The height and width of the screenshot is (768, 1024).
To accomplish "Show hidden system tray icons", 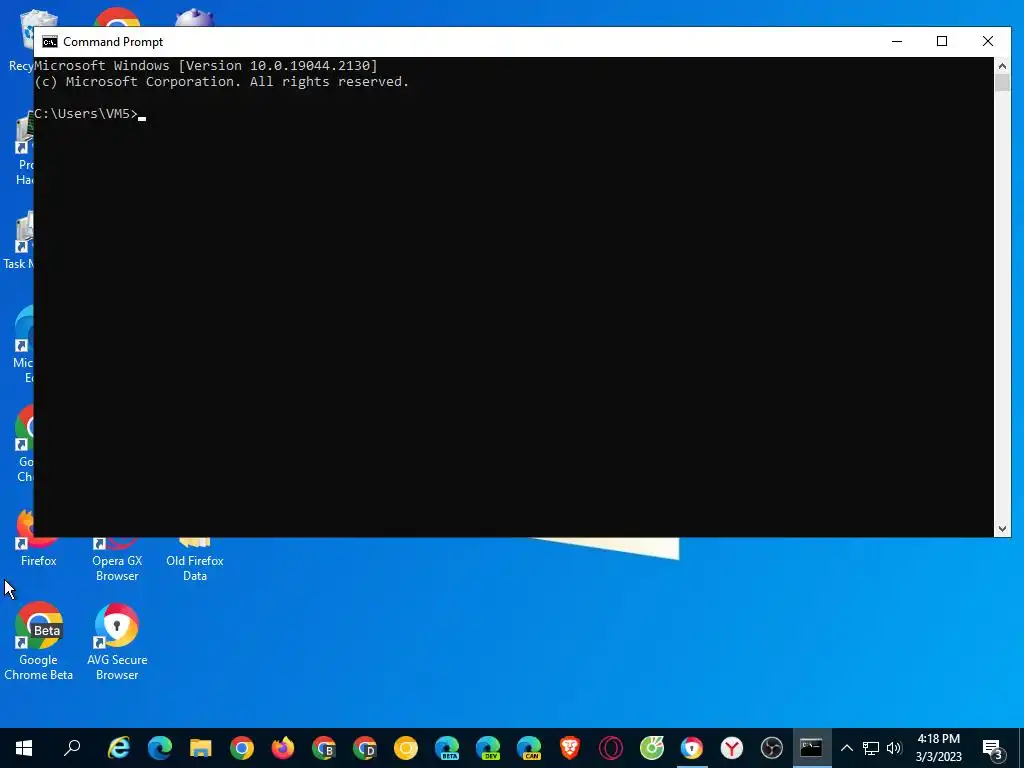I will click(846, 748).
